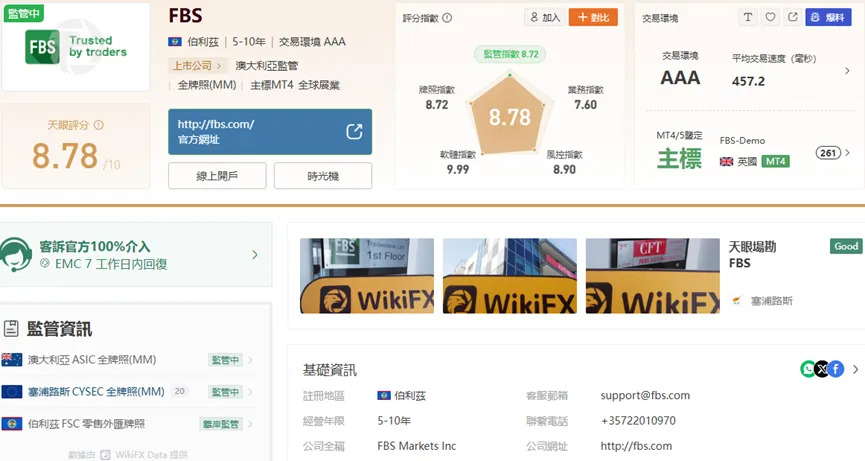Image resolution: width=865 pixels, height=461 pixels.
Task: Click the orange 對比 compare button
Action: (x=593, y=17)
